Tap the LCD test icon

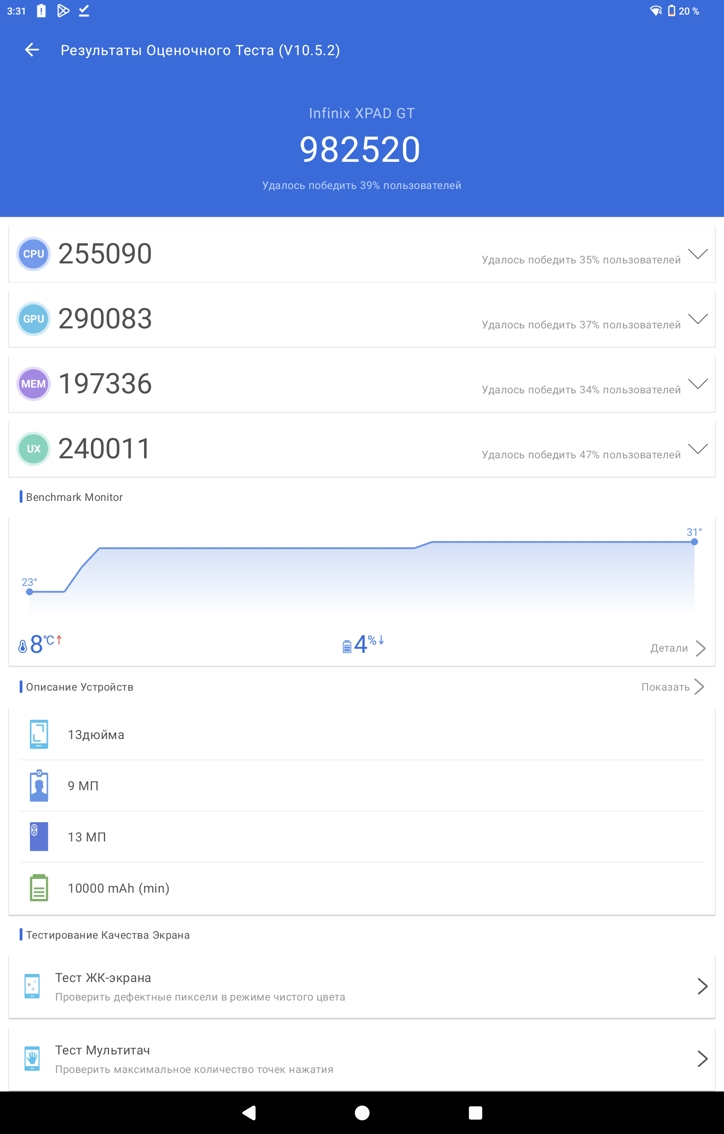click(32, 986)
